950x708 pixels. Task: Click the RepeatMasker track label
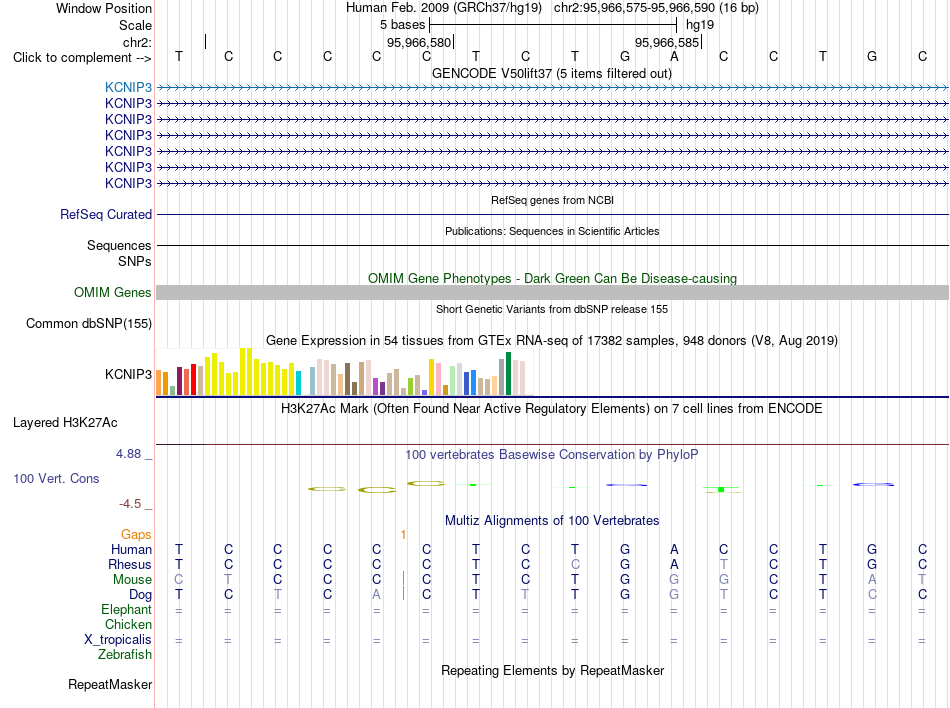(x=110, y=684)
